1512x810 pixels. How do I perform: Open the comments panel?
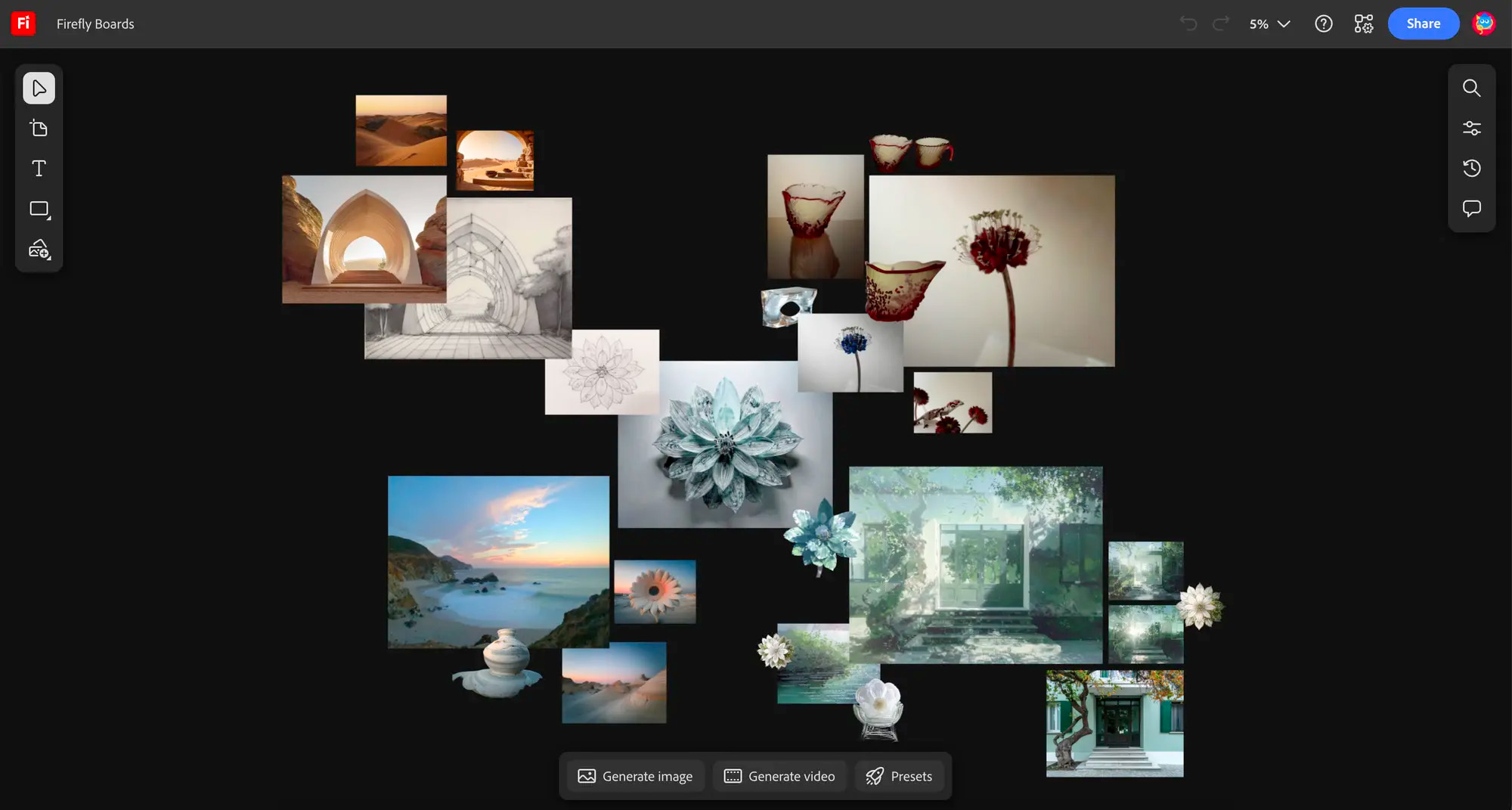(x=1472, y=209)
